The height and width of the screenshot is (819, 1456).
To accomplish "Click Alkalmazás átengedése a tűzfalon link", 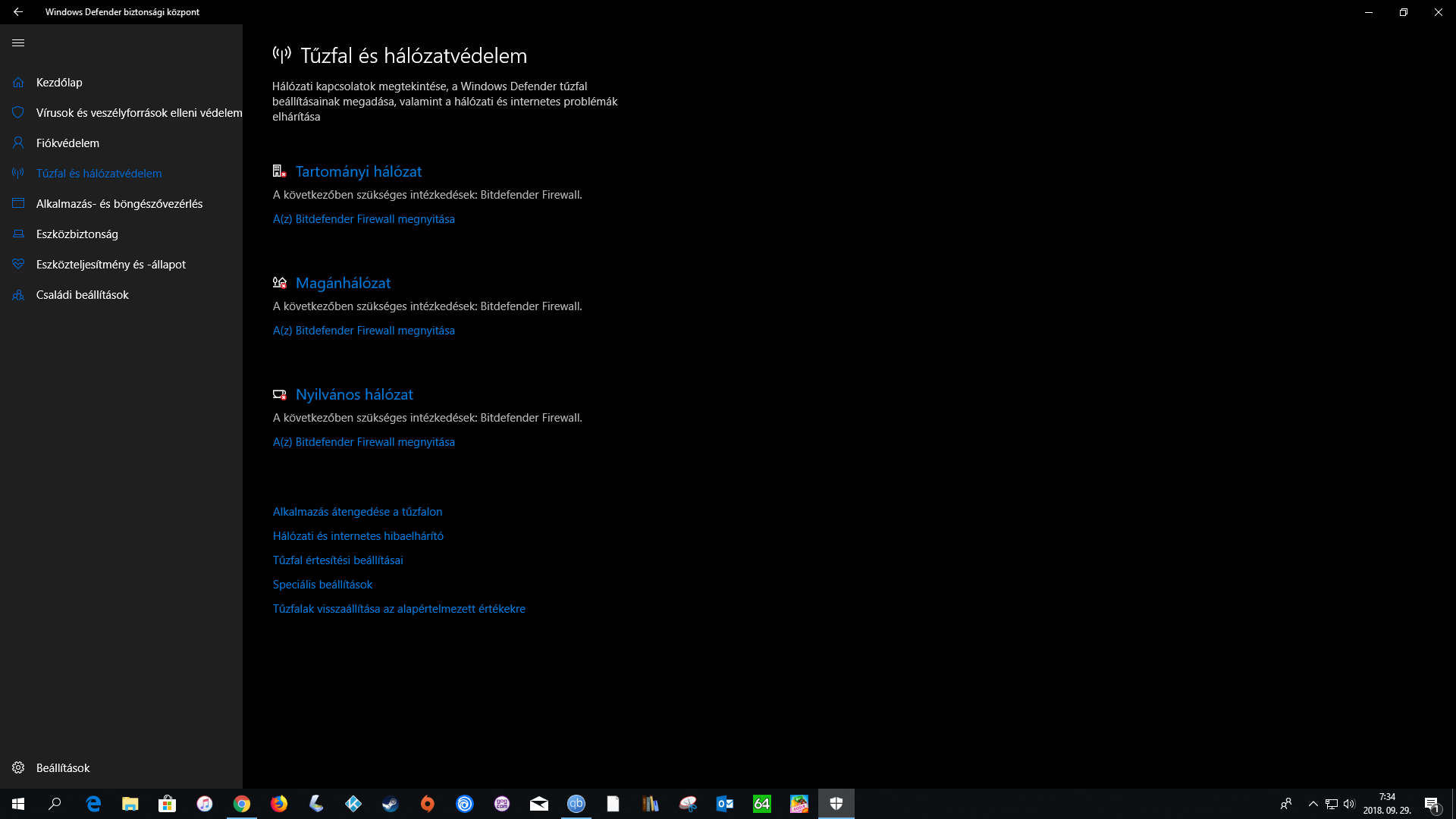I will [x=357, y=512].
